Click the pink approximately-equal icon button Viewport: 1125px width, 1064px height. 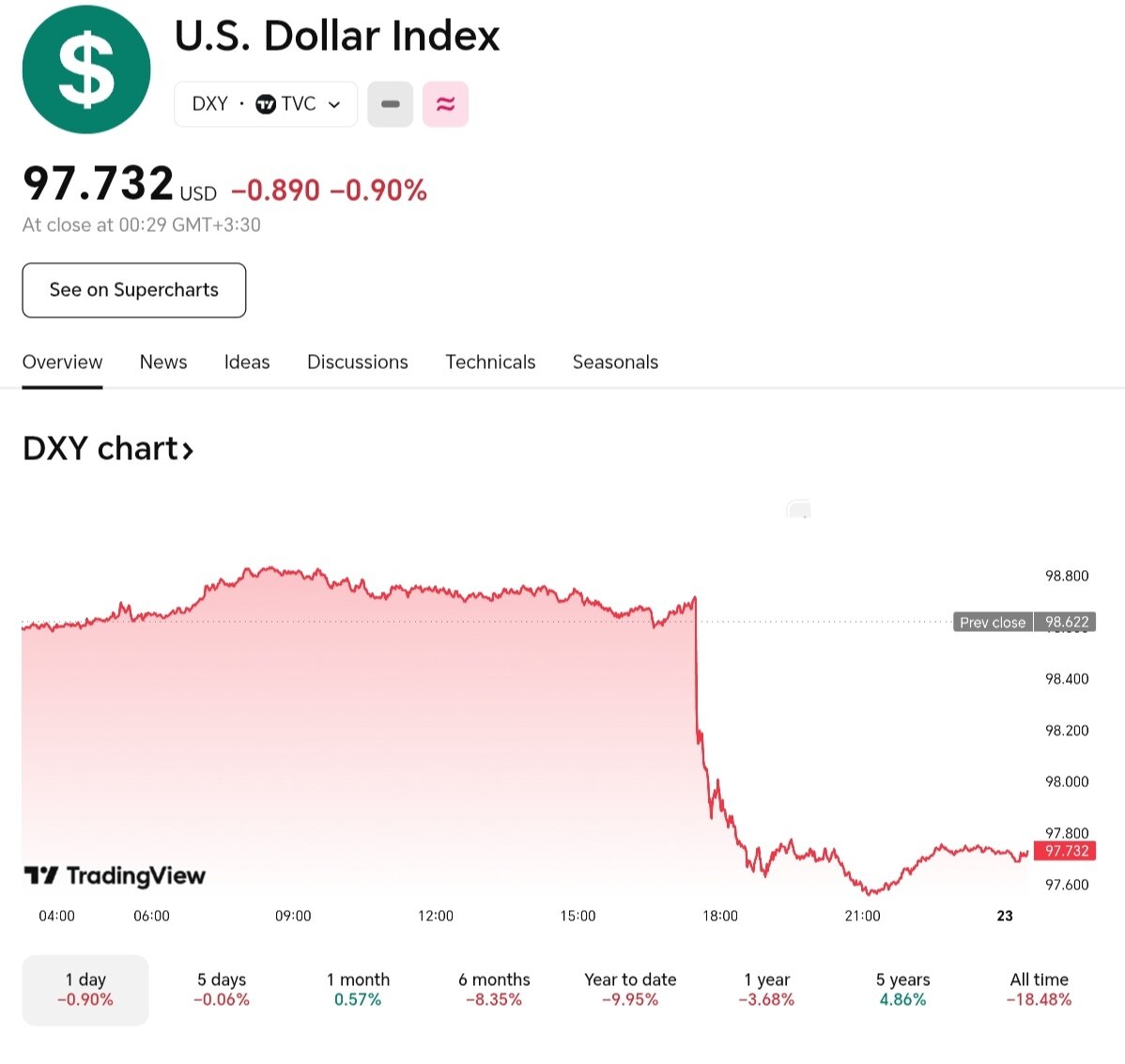(x=445, y=104)
